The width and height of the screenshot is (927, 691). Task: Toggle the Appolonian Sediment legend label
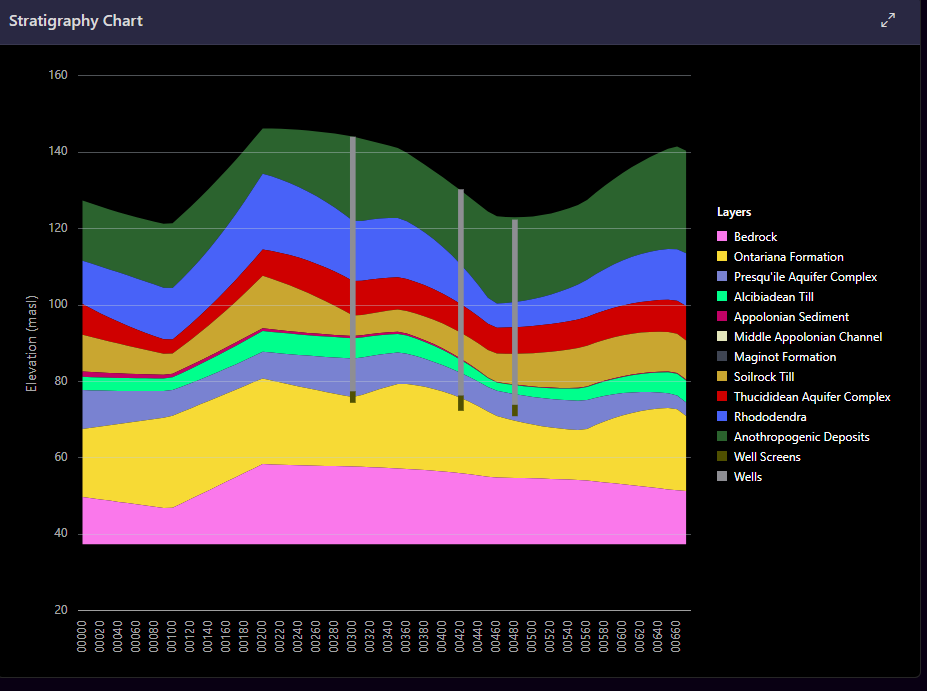(791, 317)
